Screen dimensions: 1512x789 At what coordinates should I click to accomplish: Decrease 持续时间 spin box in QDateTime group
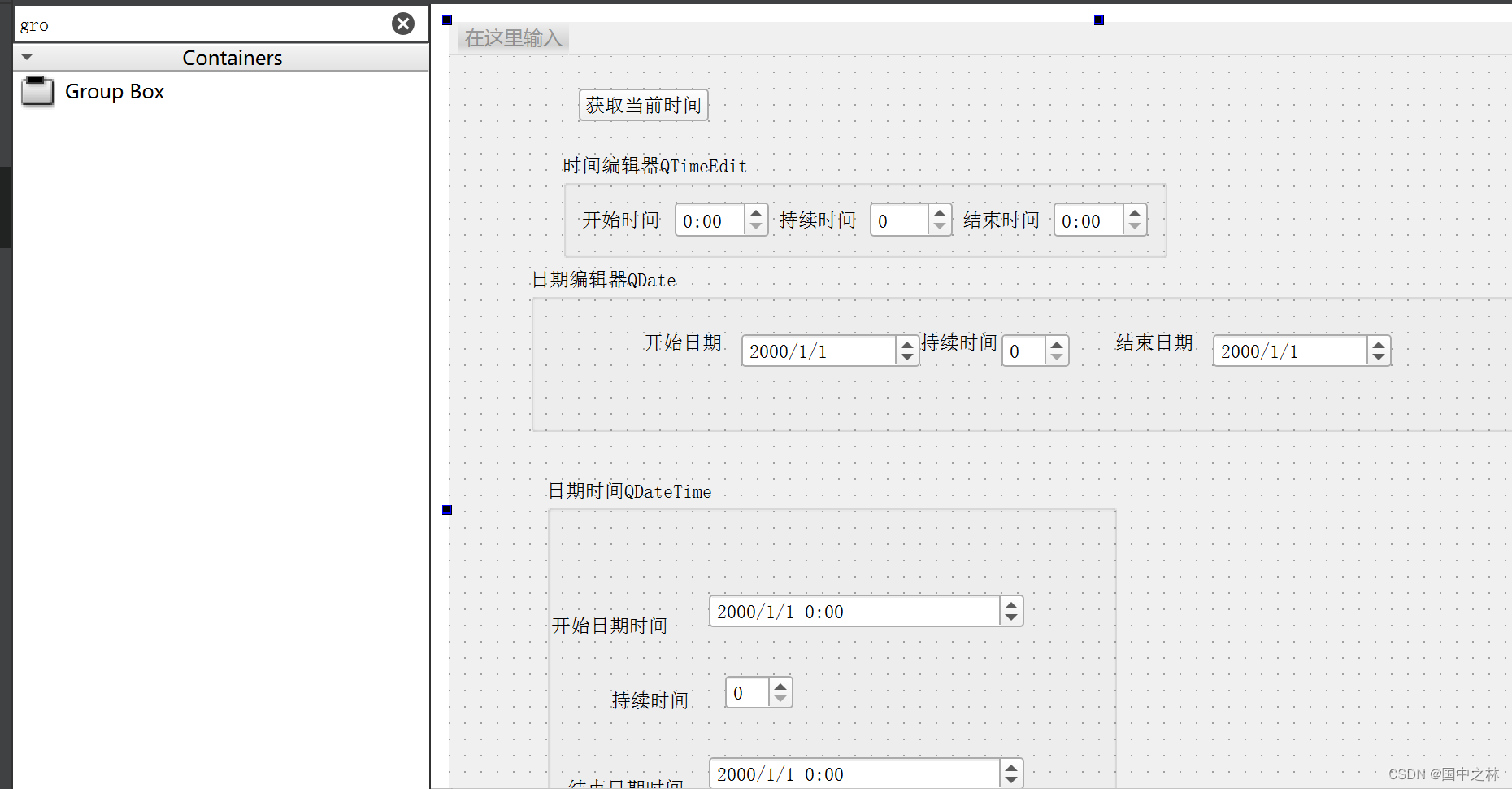click(780, 700)
